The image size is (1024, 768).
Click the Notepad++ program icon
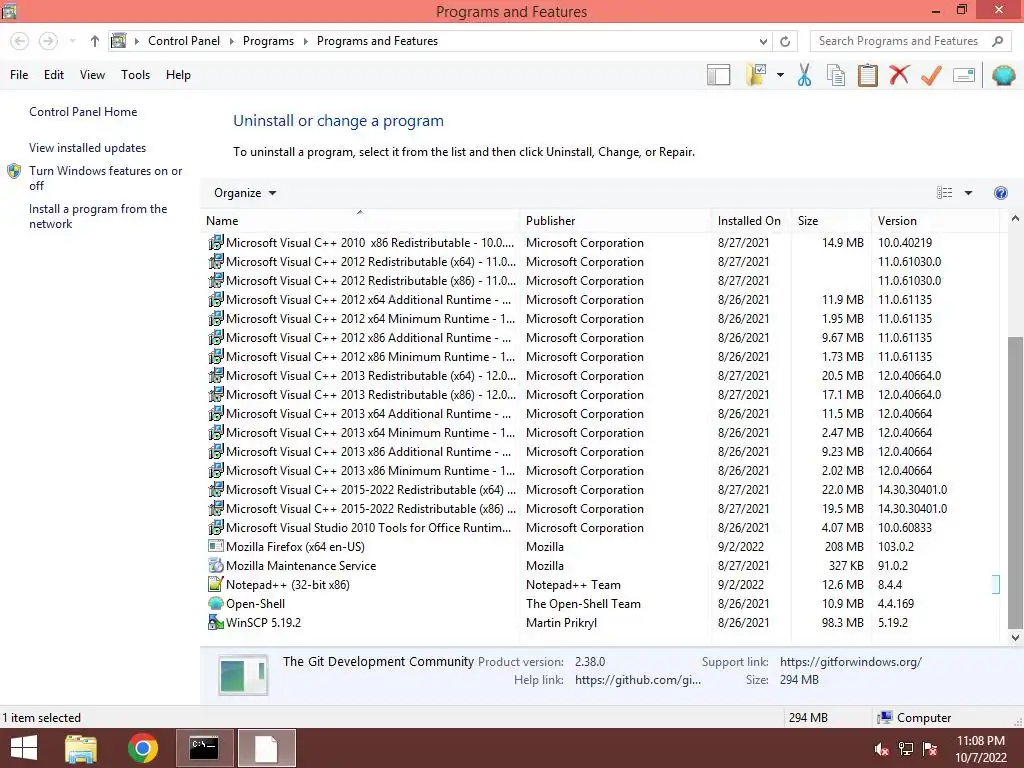[x=216, y=584]
